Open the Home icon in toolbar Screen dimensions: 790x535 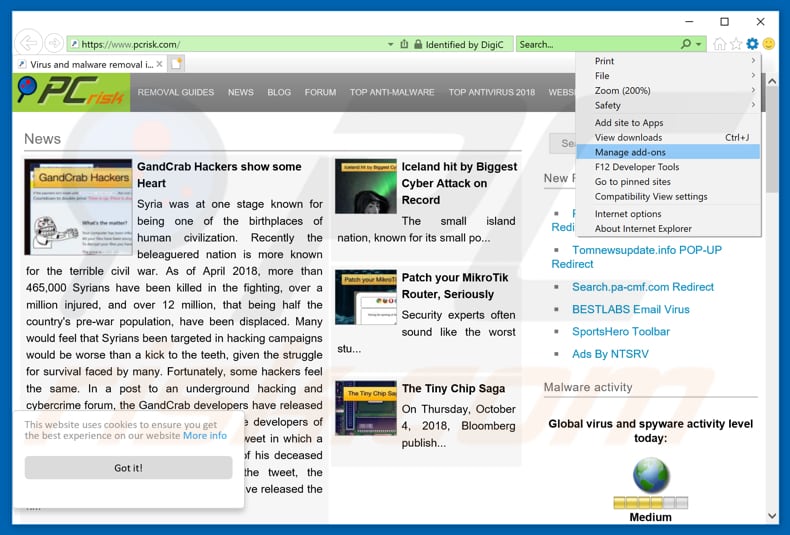719,44
